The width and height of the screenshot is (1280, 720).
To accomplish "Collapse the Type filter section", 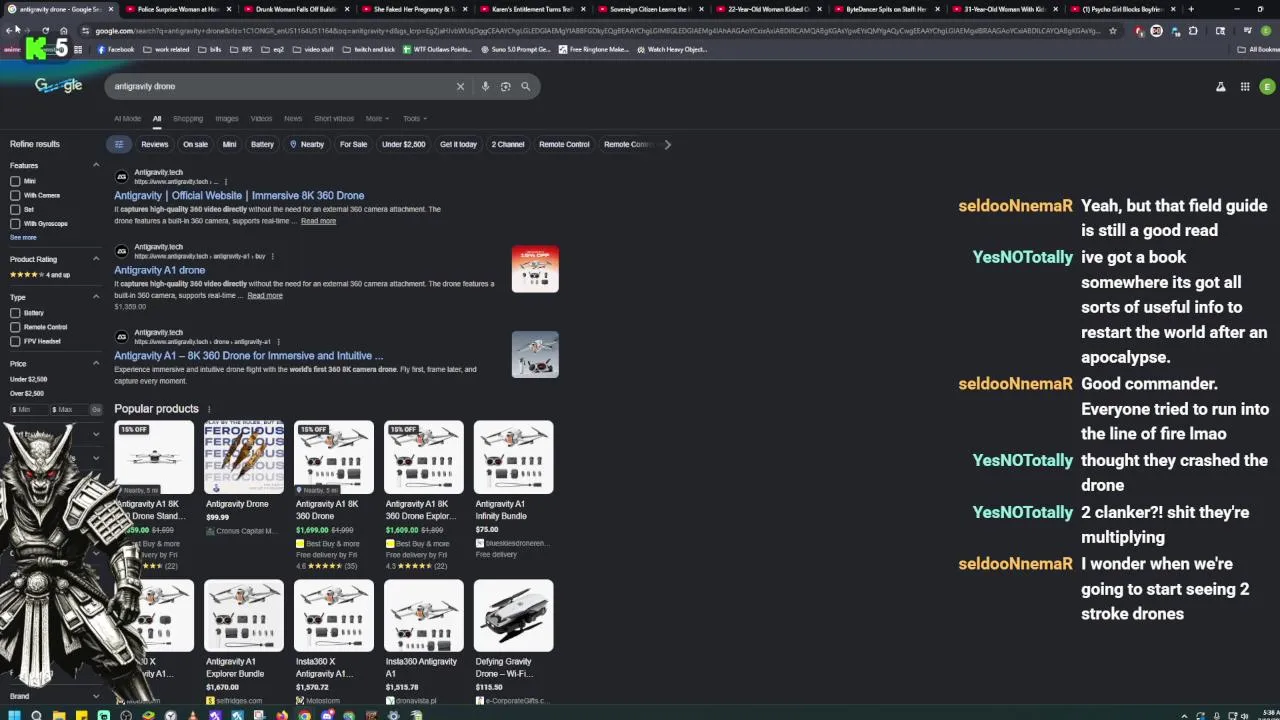I will (96, 297).
